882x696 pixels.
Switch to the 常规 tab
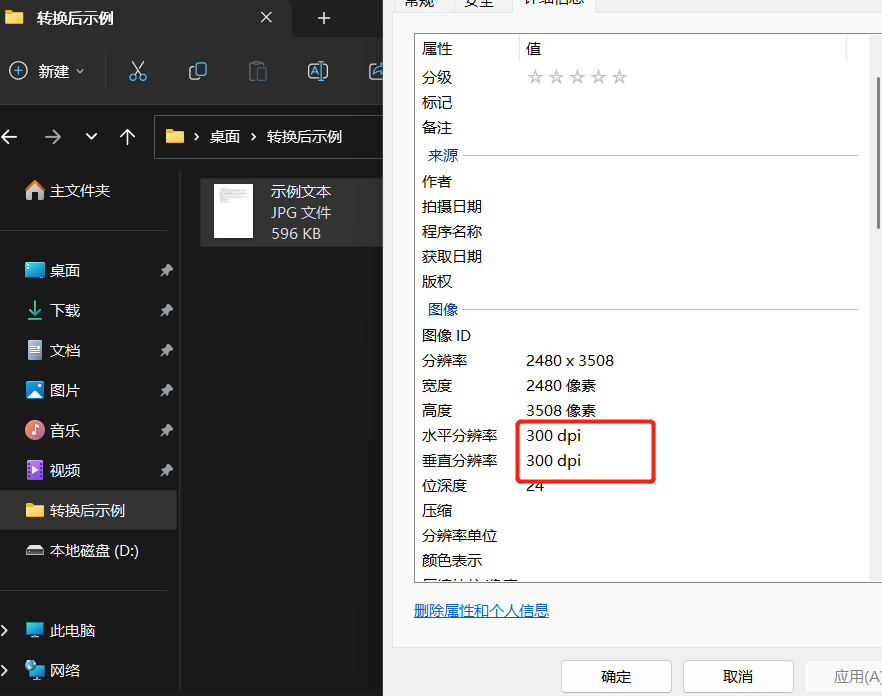click(420, 4)
